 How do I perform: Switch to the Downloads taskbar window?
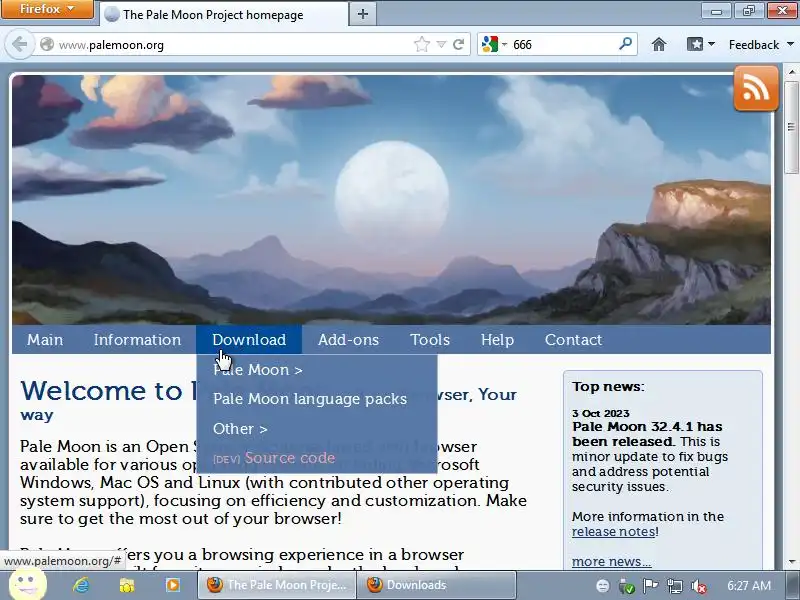pyautogui.click(x=435, y=585)
